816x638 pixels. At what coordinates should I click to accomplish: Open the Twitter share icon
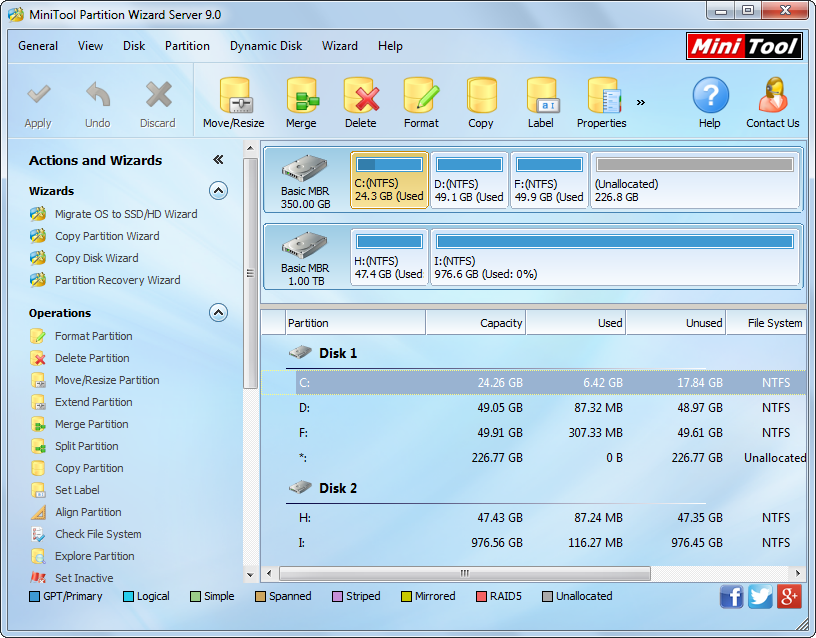pos(760,596)
